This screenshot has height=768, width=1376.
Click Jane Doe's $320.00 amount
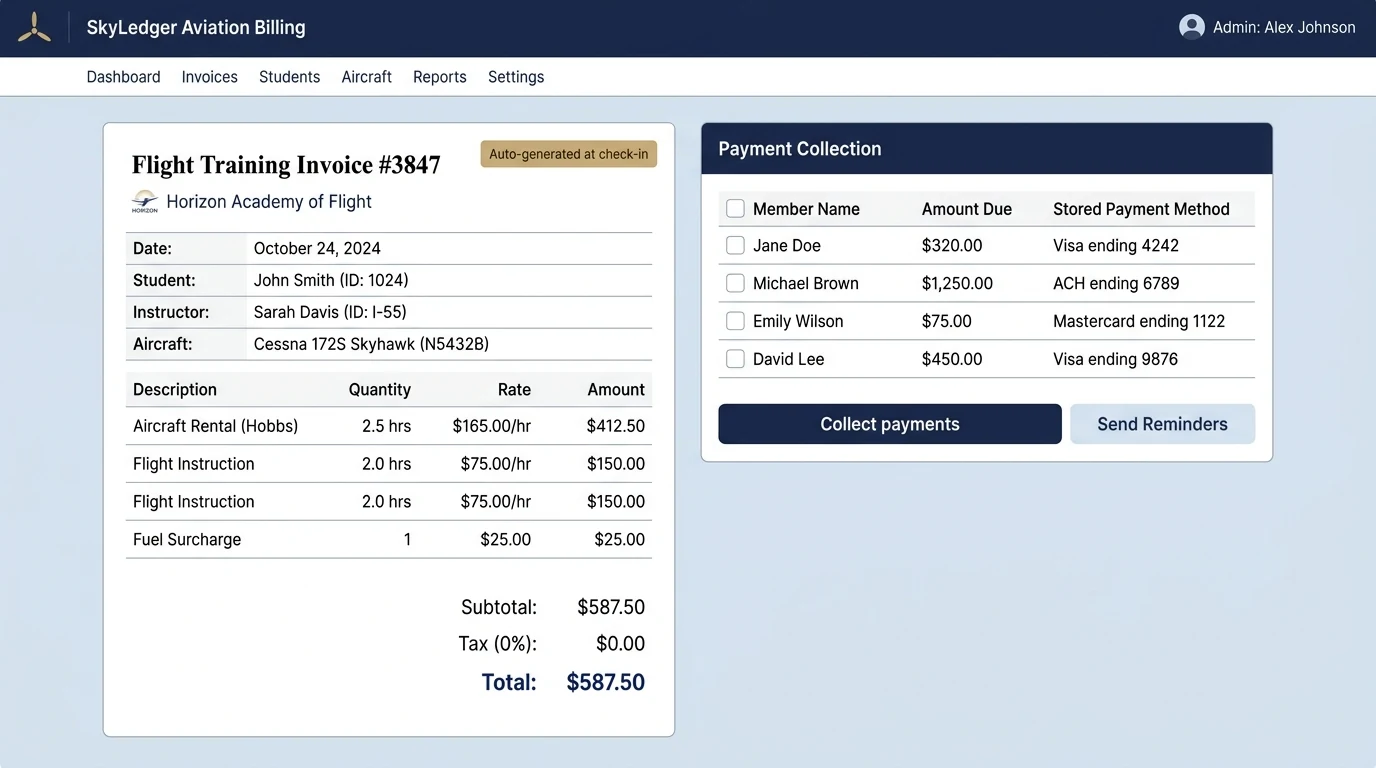coord(952,245)
